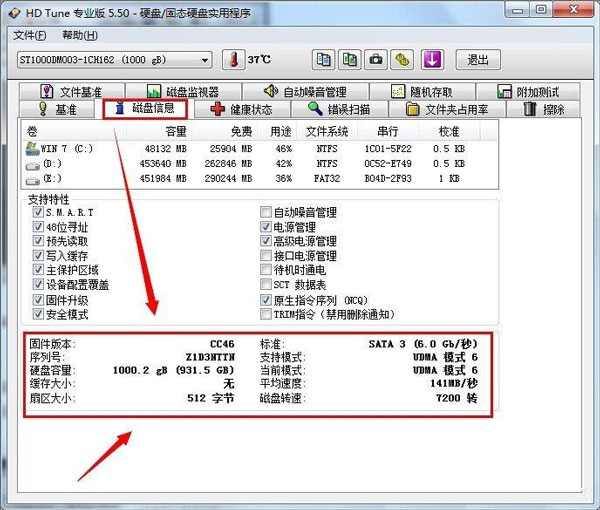Viewport: 600px width, 510px height.
Task: Toggle the 固件升级 checkbox
Action: click(x=38, y=300)
